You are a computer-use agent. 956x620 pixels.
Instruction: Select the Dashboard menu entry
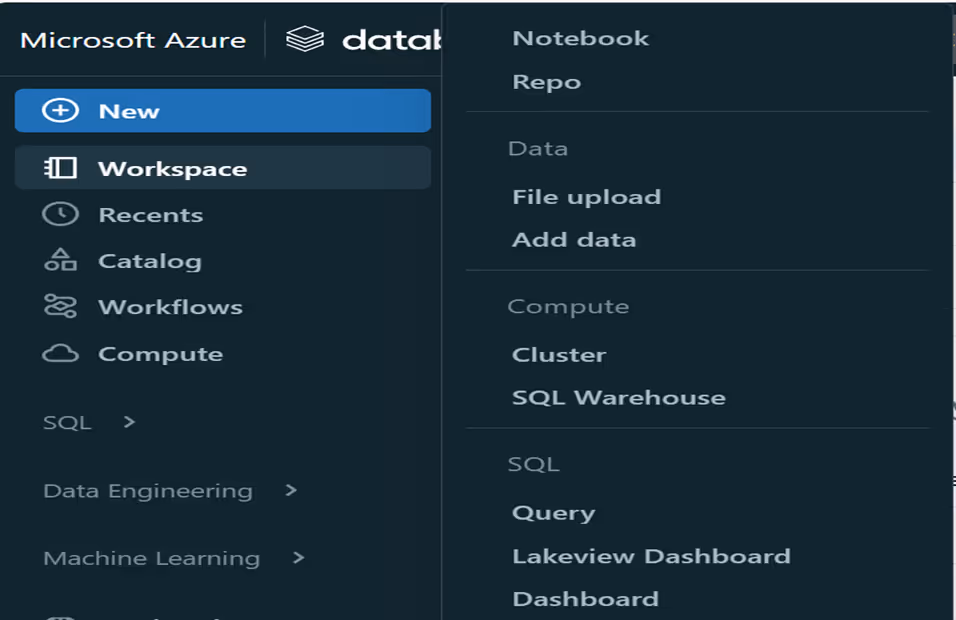585,599
